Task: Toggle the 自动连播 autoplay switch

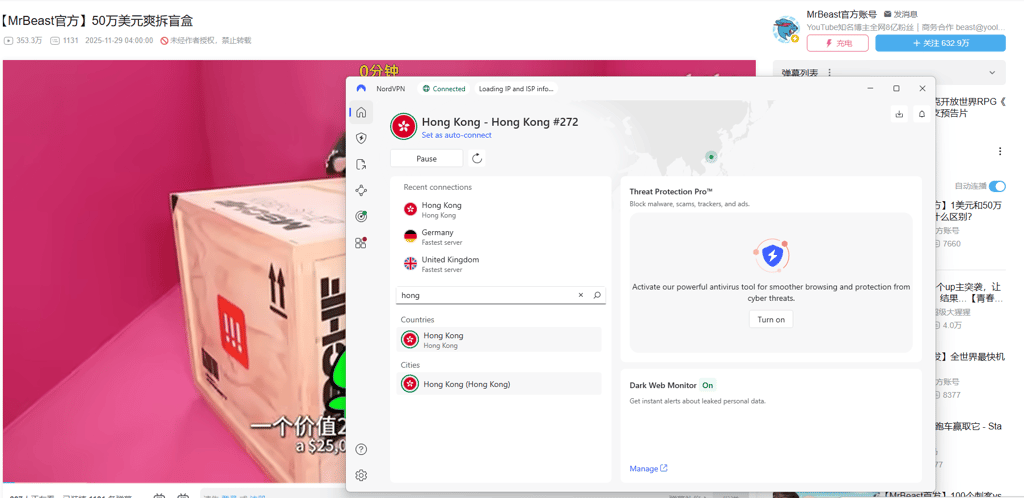Action: pyautogui.click(x=997, y=187)
